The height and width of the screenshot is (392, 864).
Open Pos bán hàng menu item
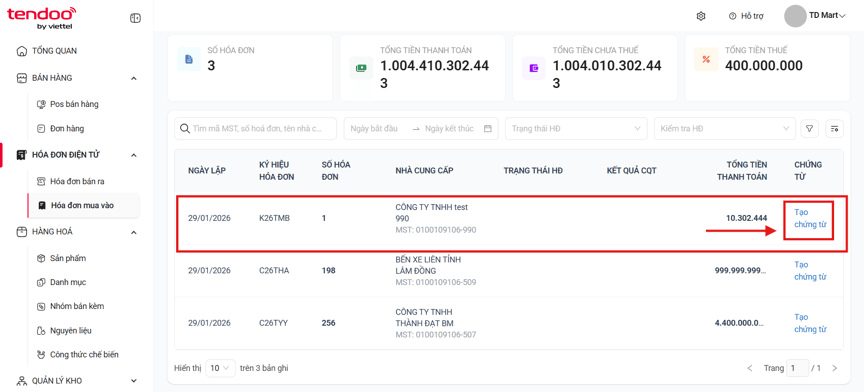(74, 104)
